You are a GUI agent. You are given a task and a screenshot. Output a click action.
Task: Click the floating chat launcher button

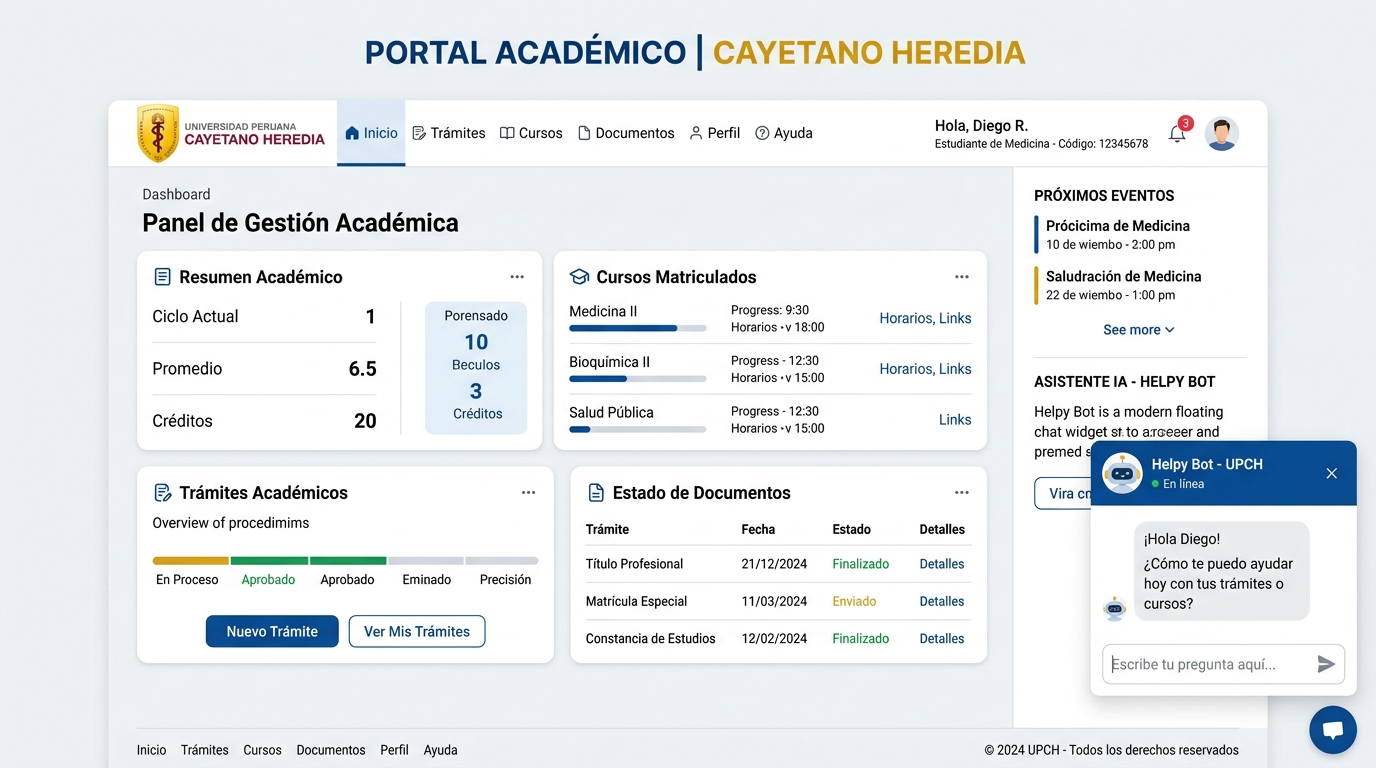coord(1333,730)
